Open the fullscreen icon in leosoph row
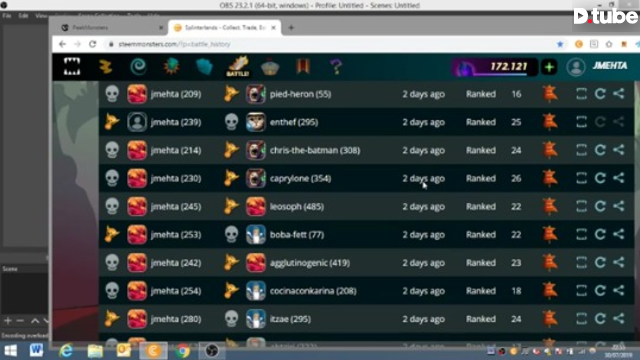 [581, 206]
